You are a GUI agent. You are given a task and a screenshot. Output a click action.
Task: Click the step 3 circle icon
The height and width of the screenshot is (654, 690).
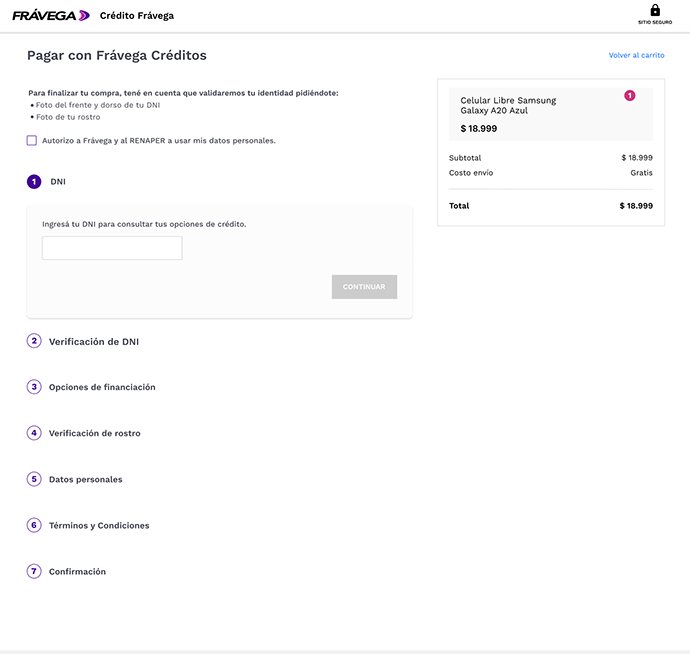(34, 387)
